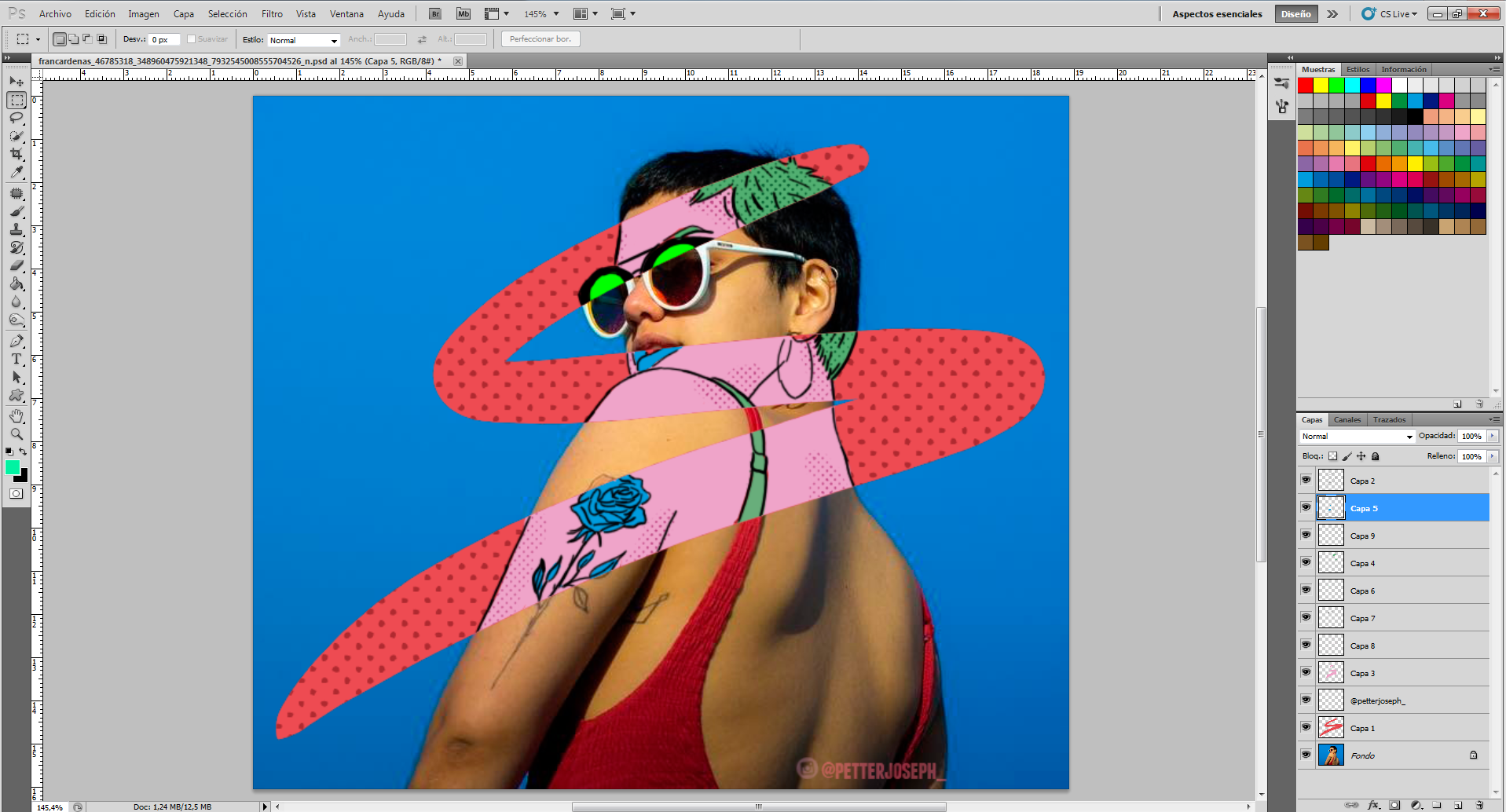Click the Diseño workspace button
The image size is (1506, 812).
point(1296,14)
